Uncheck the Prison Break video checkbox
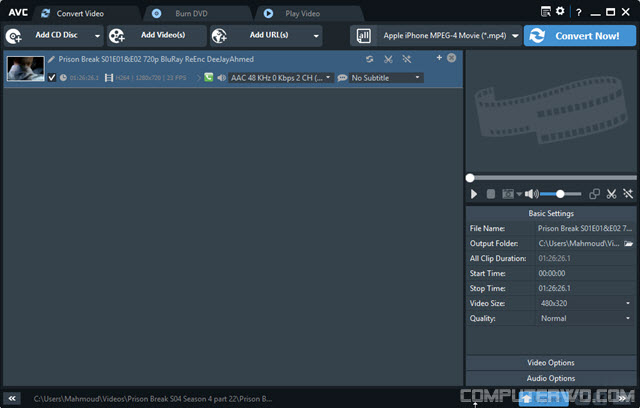This screenshot has height=408, width=640. (x=52, y=77)
